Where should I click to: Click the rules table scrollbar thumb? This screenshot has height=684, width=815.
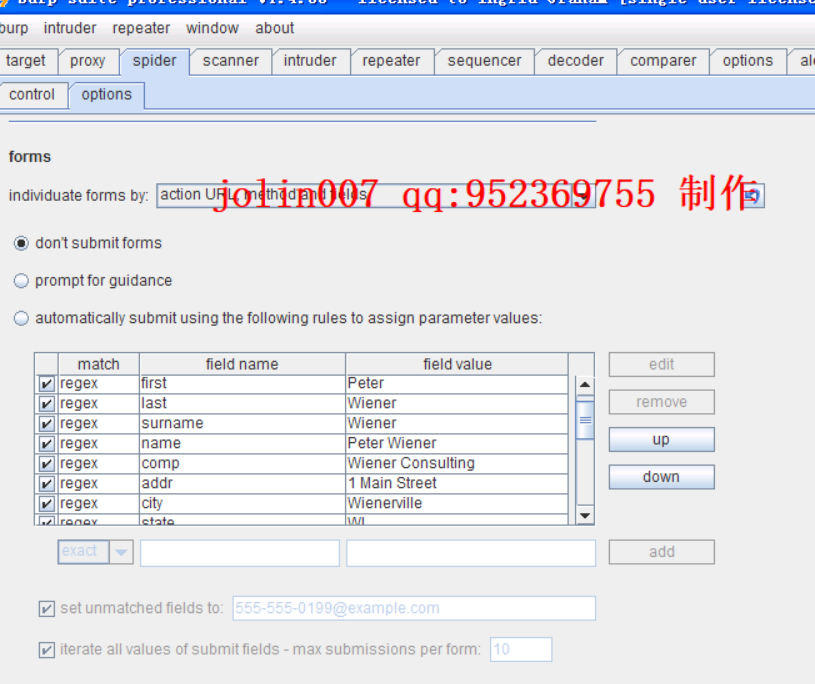coord(585,420)
